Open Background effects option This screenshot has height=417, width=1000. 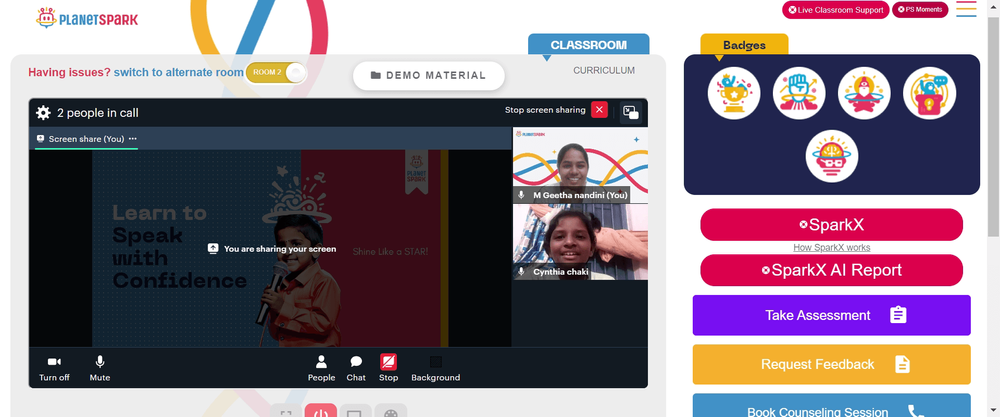pyautogui.click(x=436, y=369)
